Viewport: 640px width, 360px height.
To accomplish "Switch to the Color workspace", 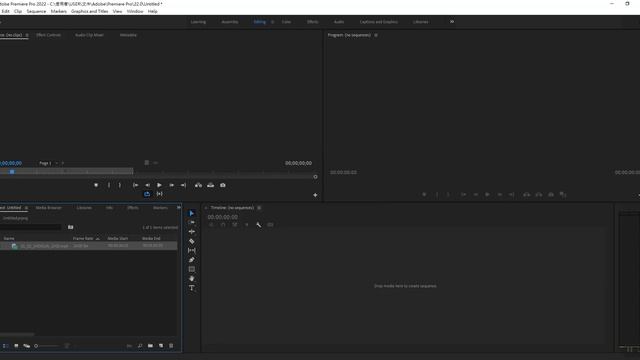I will (x=287, y=22).
